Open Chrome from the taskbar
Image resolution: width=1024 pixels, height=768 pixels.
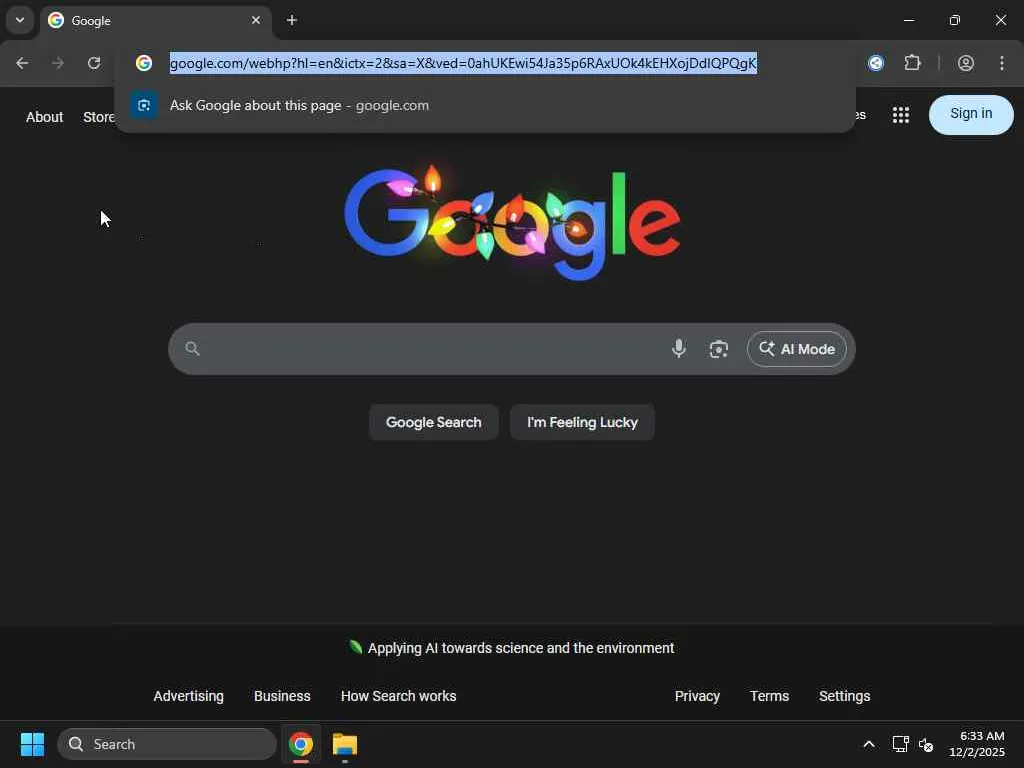[301, 744]
